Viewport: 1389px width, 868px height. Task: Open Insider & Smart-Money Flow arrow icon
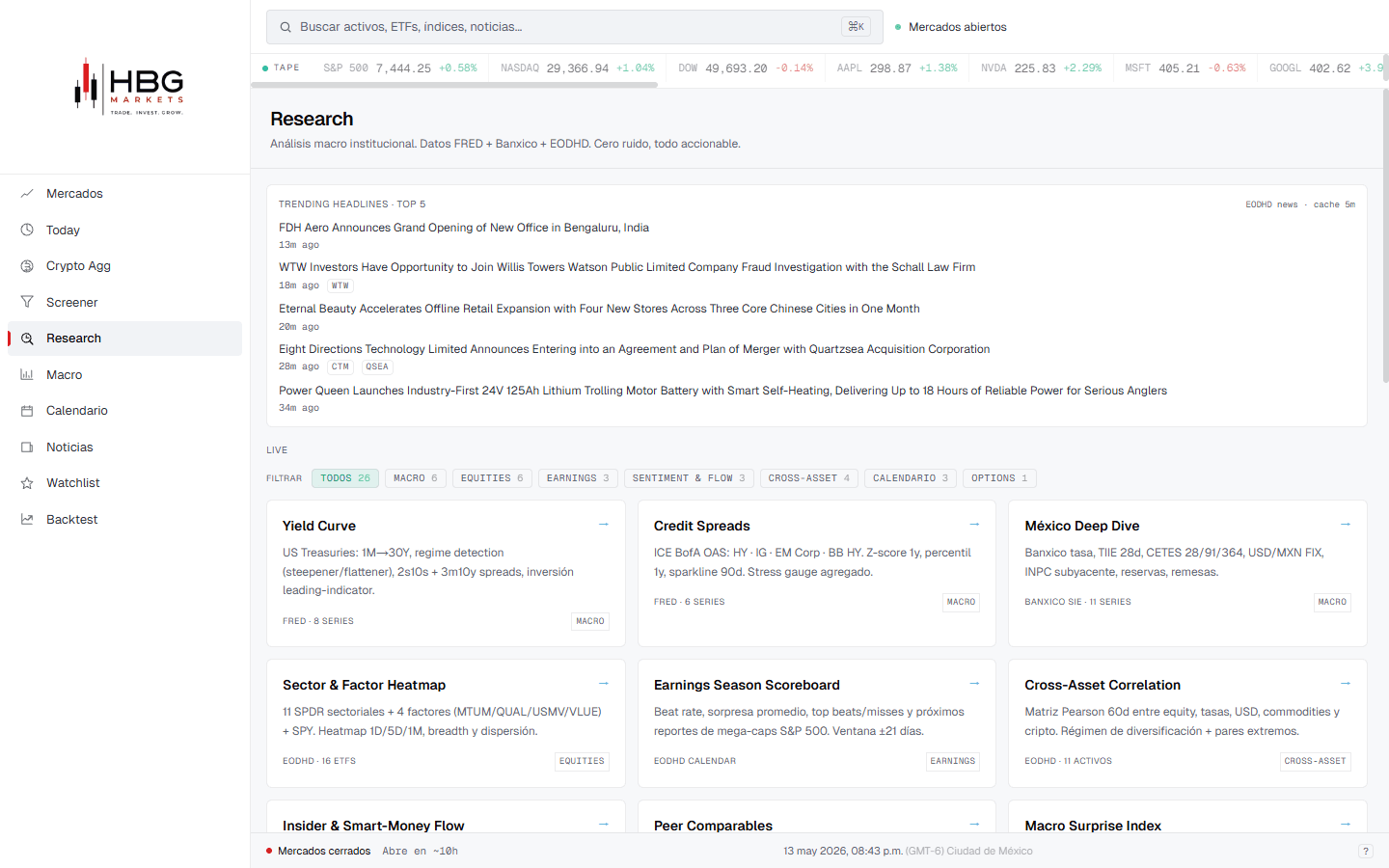[604, 825]
